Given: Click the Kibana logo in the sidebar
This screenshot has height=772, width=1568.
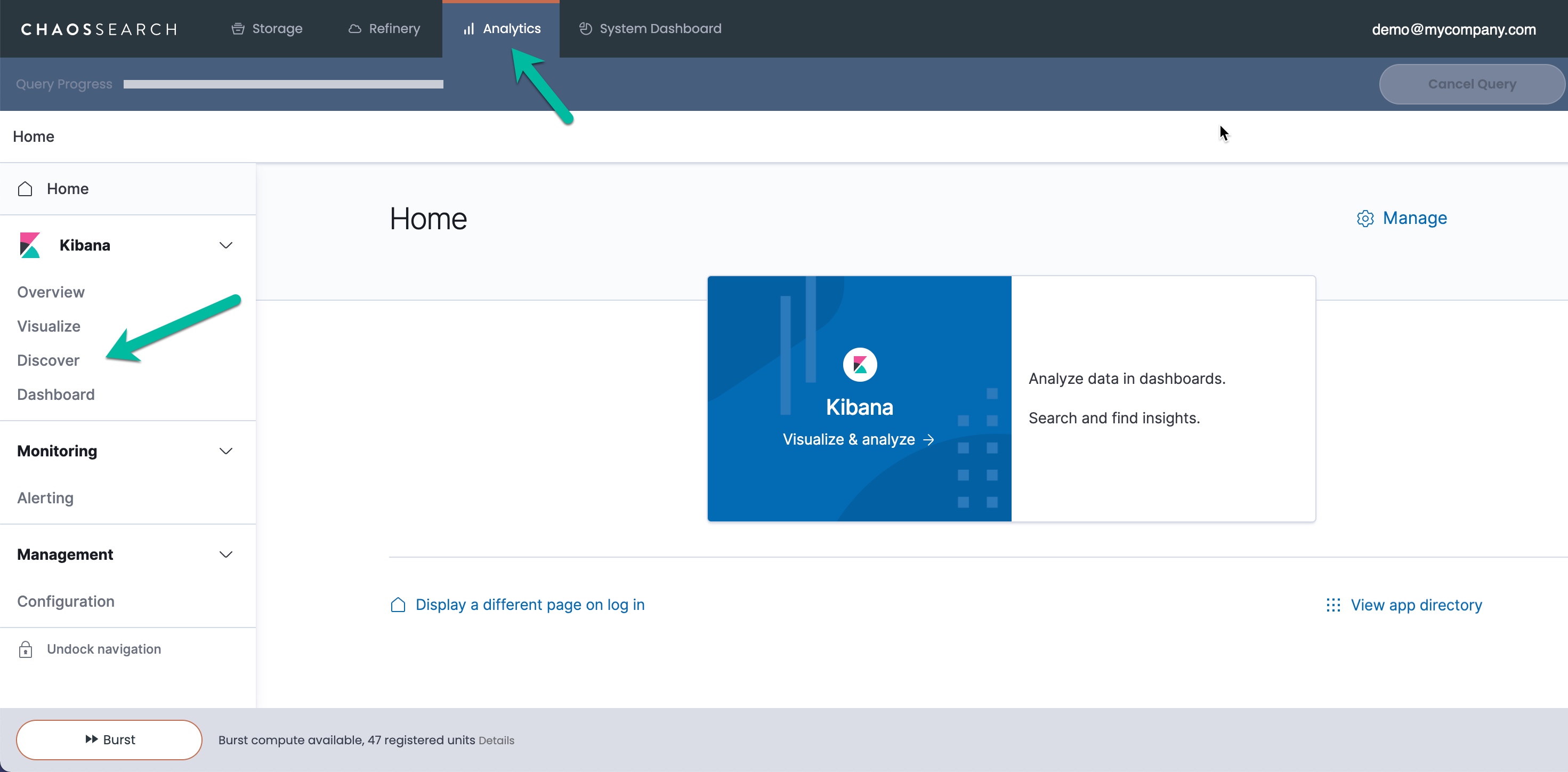Looking at the screenshot, I should (30, 245).
